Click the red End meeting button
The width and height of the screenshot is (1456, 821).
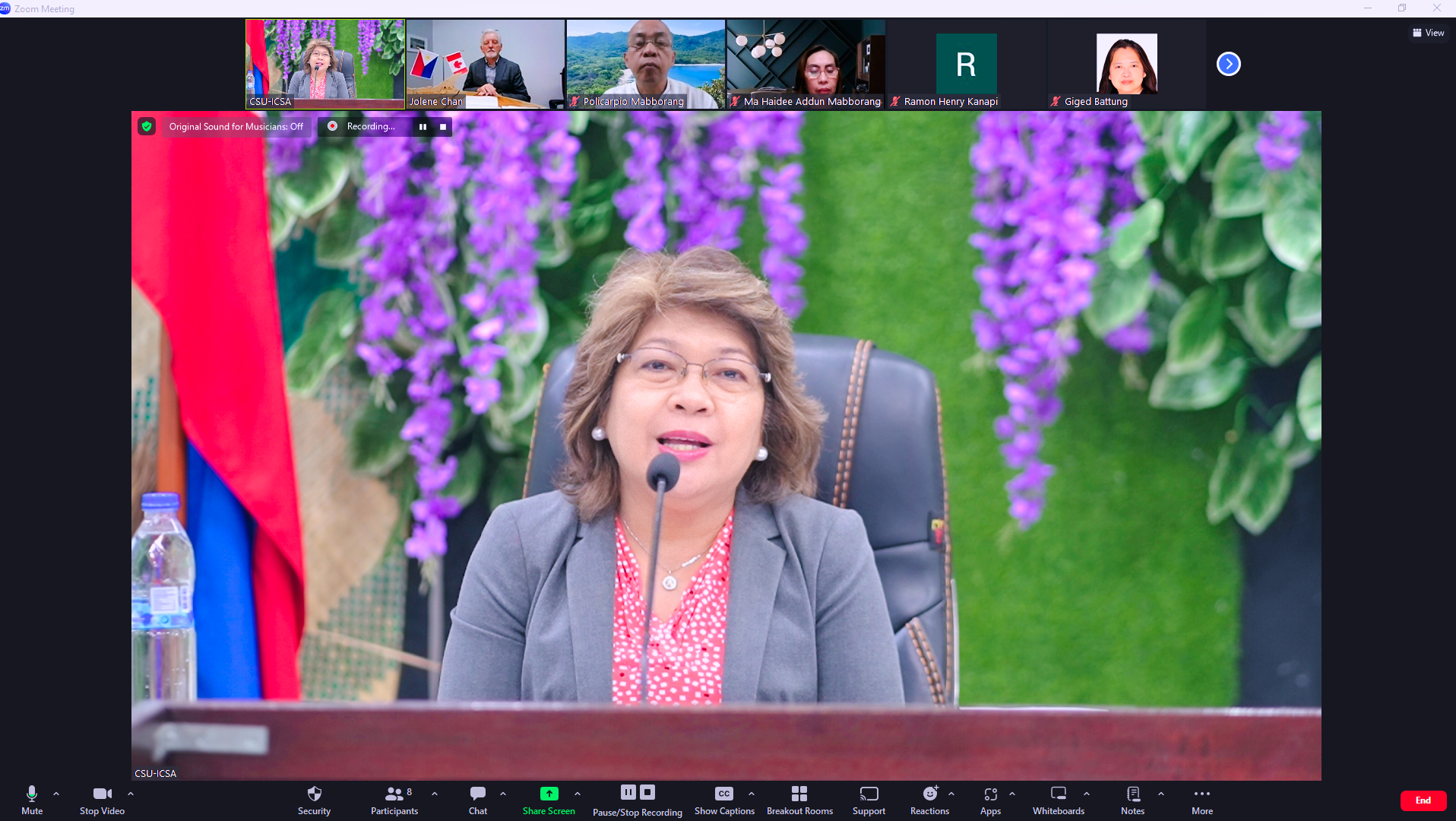[1423, 800]
